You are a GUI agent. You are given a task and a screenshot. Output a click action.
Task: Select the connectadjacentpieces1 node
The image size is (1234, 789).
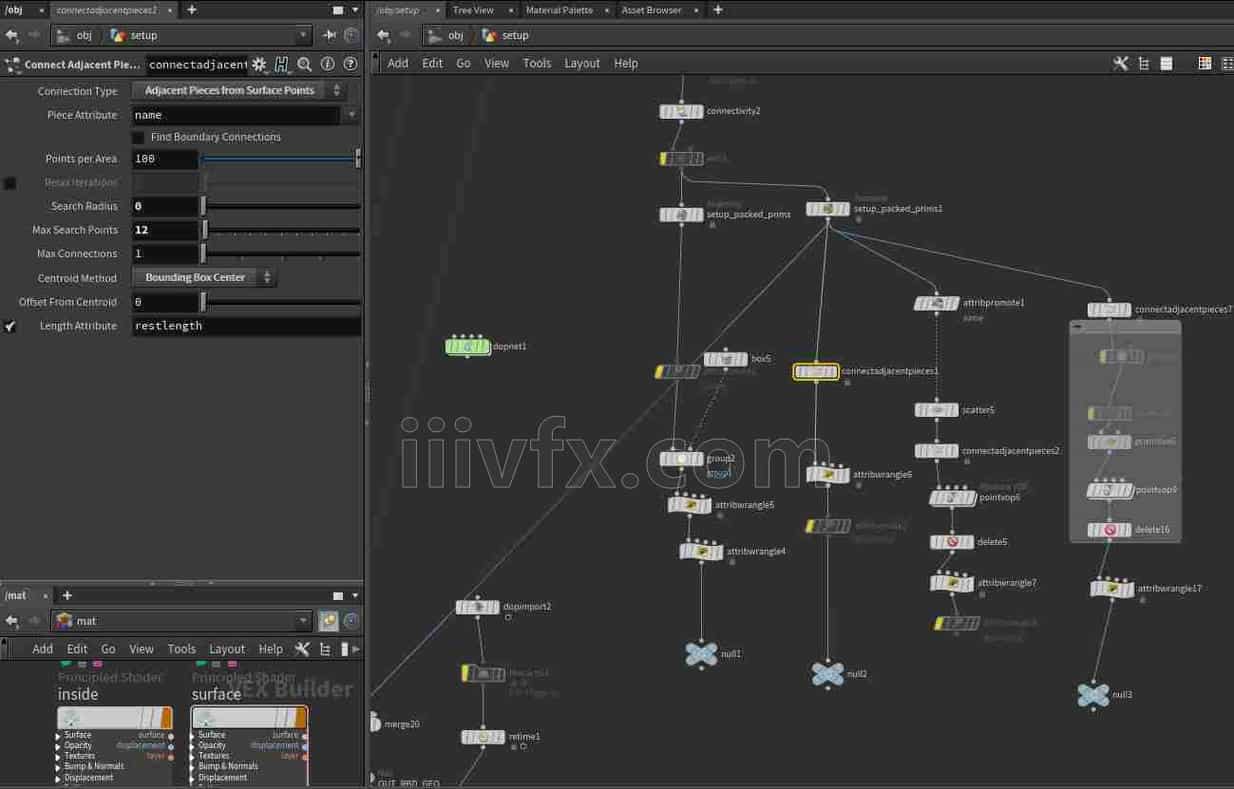(815, 372)
